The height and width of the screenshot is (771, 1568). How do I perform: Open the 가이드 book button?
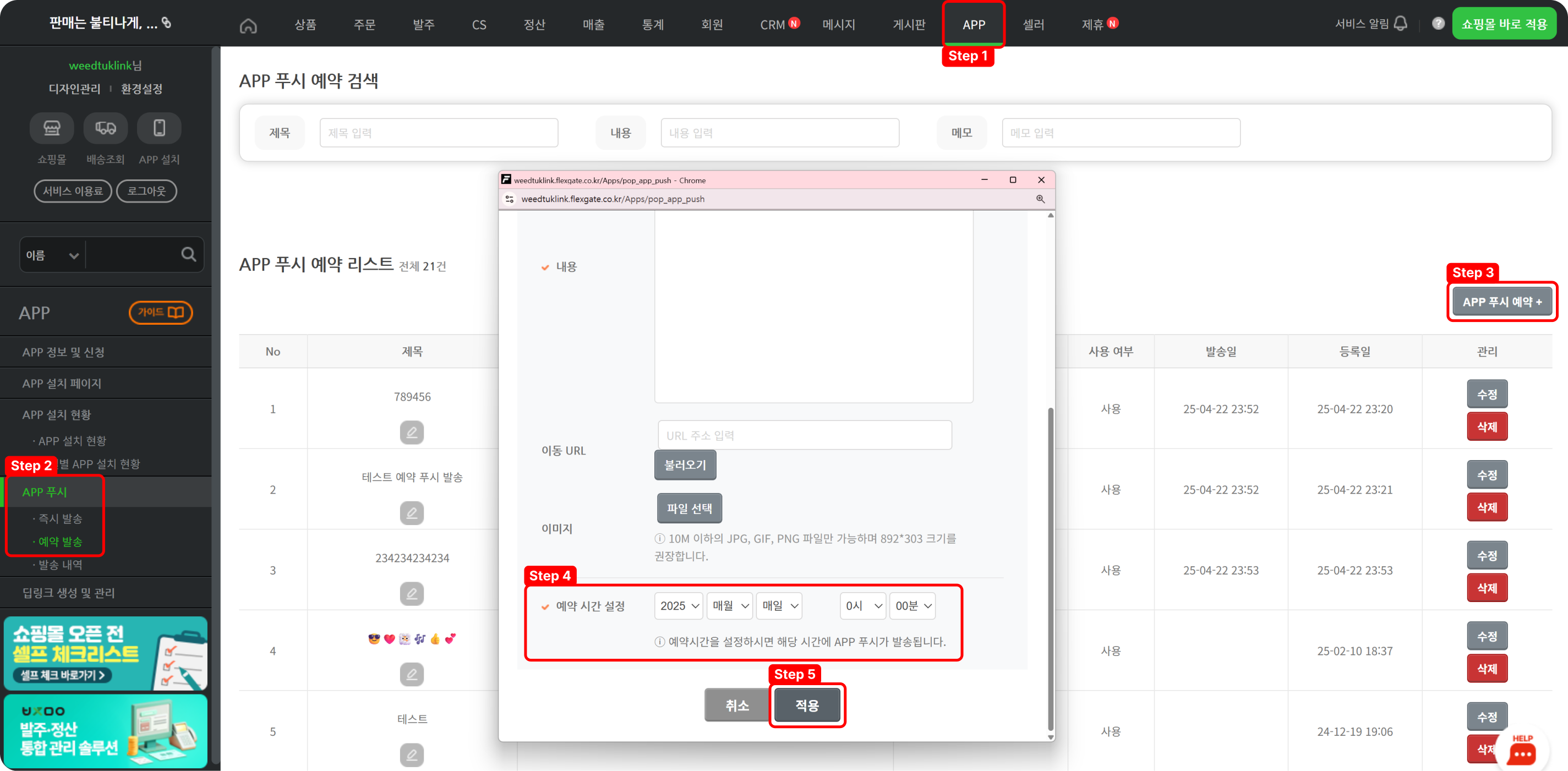161,312
